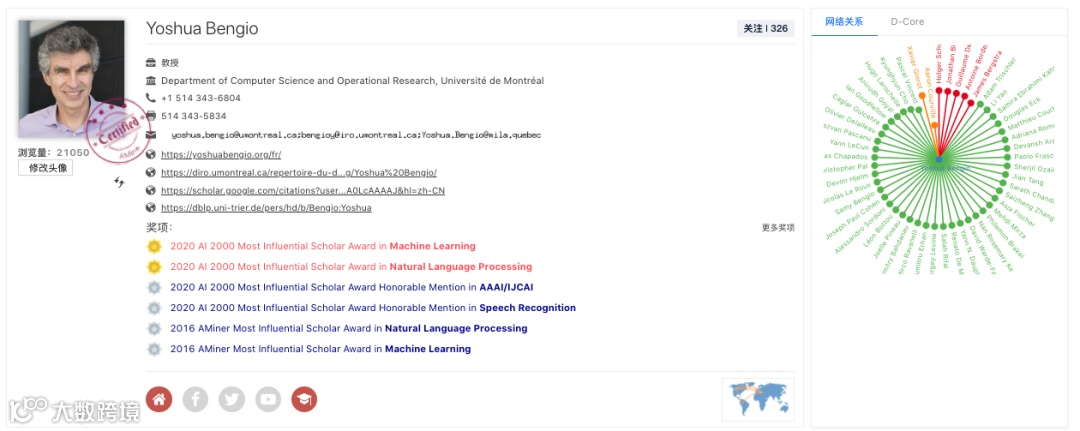
Task: Click the world map thumbnail
Action: point(758,399)
